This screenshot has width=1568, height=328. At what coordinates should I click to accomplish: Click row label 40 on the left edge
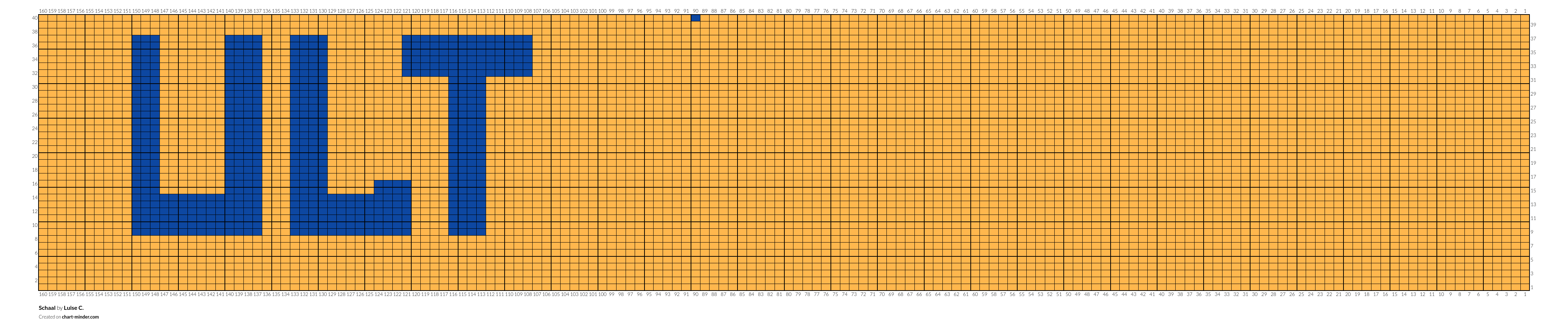35,18
